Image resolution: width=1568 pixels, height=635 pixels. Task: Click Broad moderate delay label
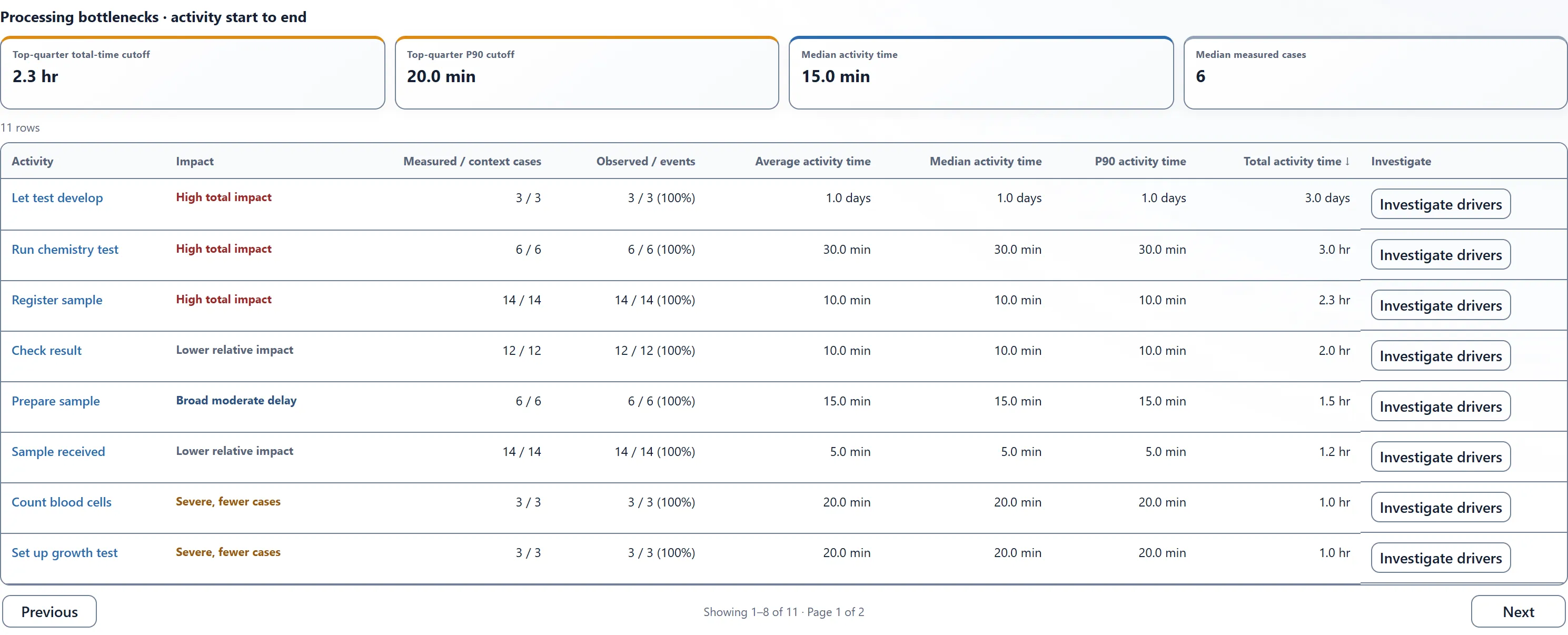point(236,401)
